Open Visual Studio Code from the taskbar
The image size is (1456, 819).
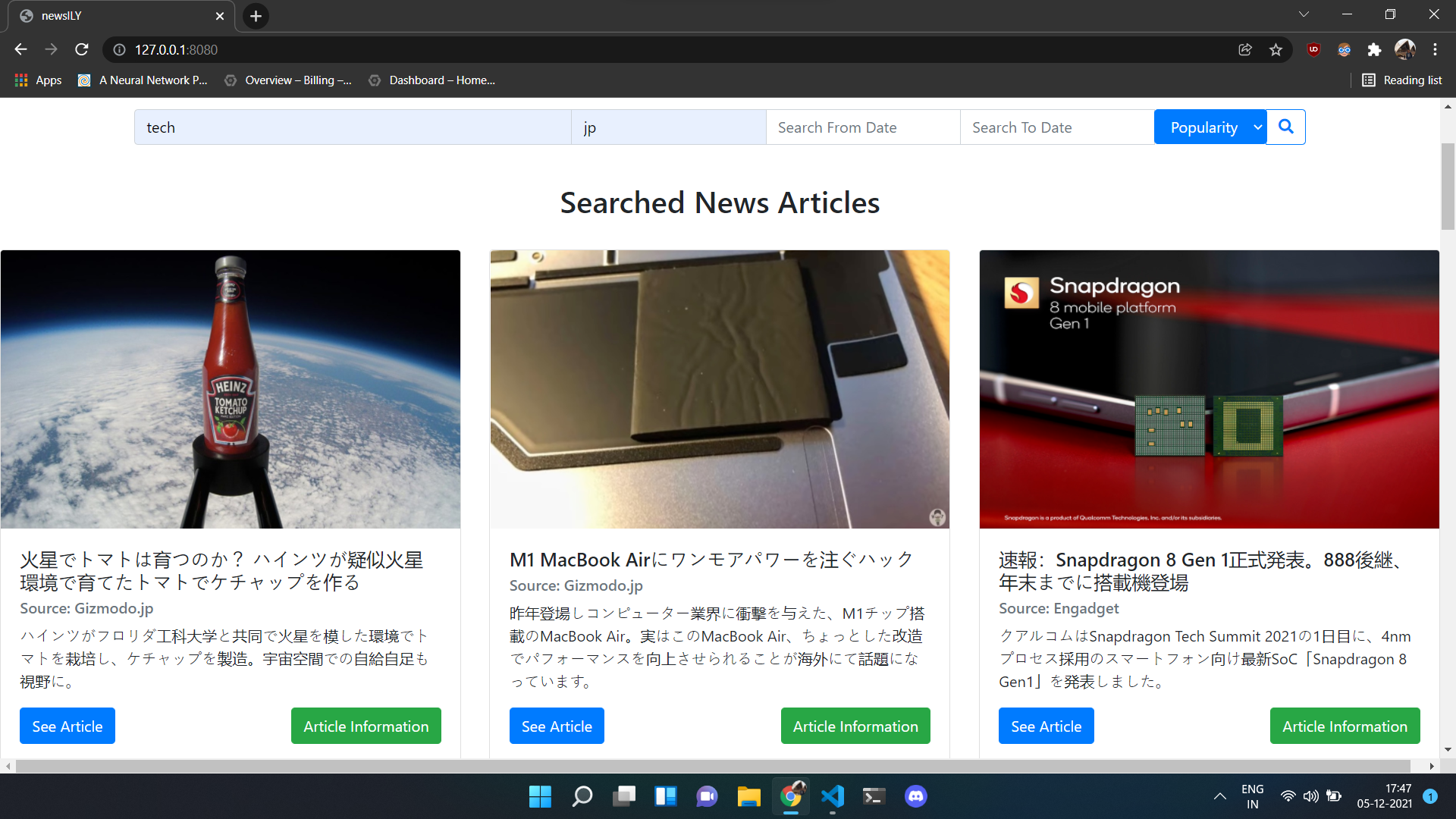832,796
